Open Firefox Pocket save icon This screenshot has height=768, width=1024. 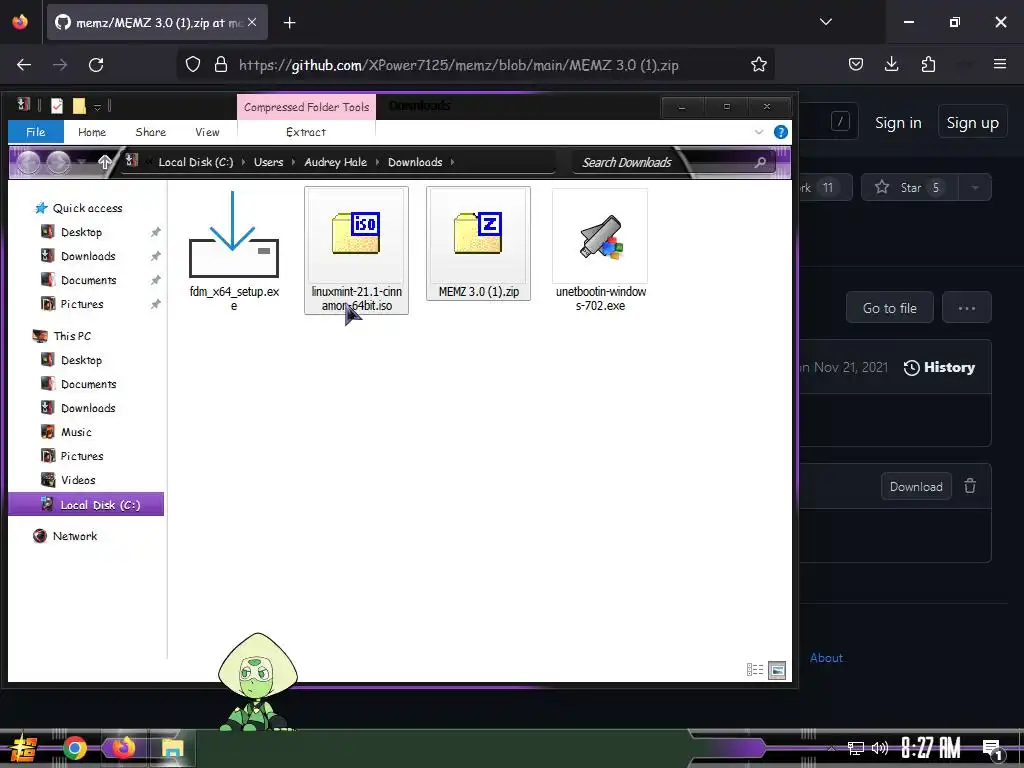tap(856, 65)
